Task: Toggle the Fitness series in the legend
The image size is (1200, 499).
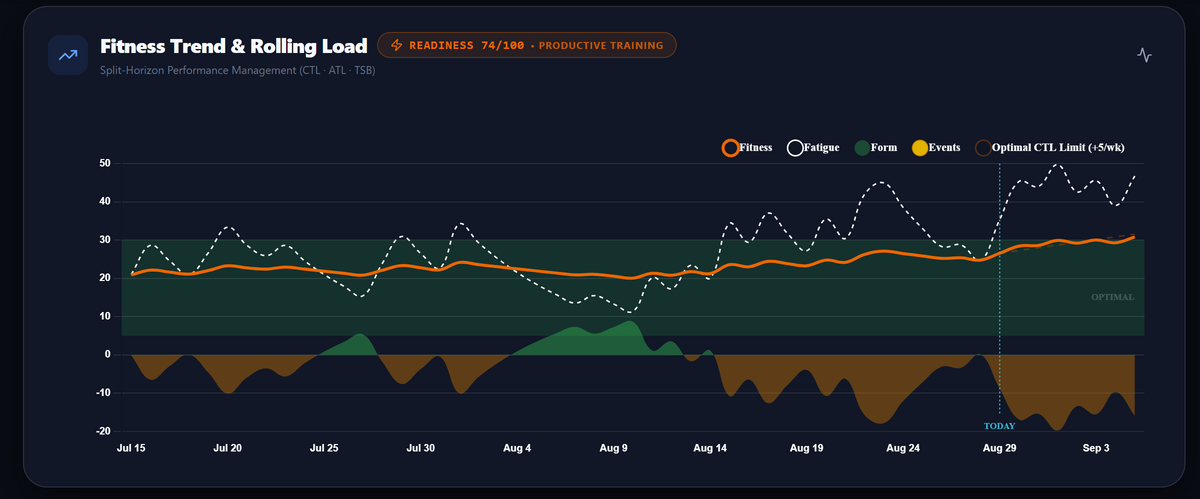Action: [x=747, y=148]
